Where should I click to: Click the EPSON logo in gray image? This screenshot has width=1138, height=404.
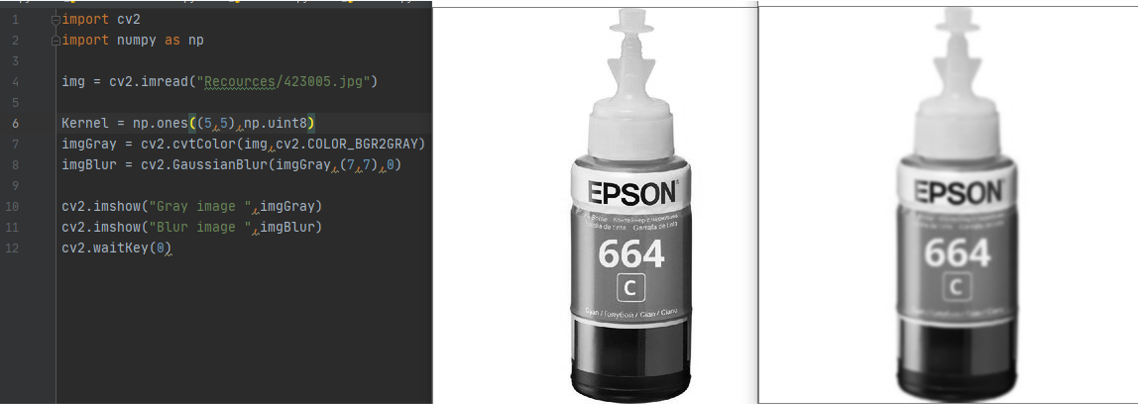(x=632, y=193)
